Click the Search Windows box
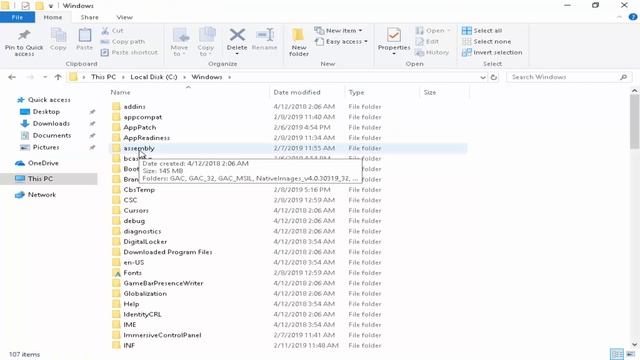Image resolution: width=640 pixels, height=360 pixels. click(x=569, y=77)
